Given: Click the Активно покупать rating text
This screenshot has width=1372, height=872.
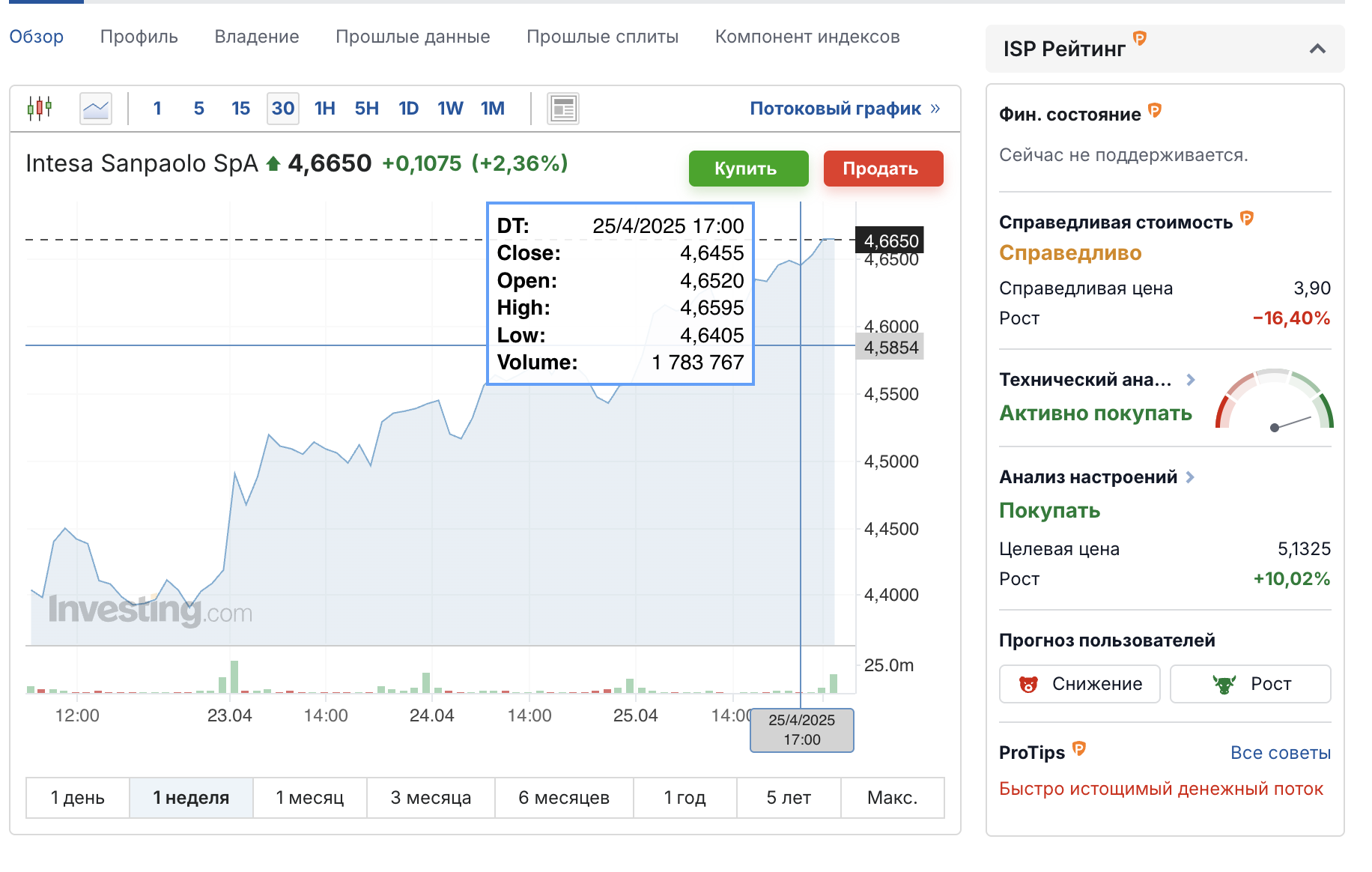Looking at the screenshot, I should [x=1096, y=414].
